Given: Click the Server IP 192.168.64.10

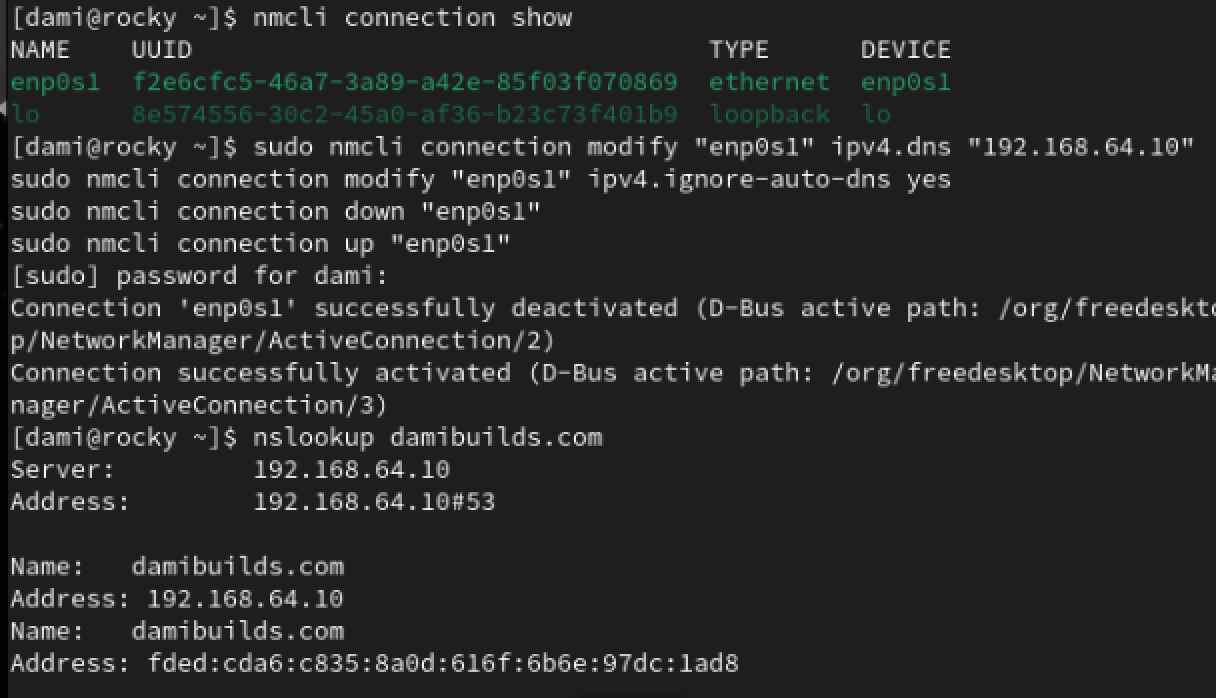Looking at the screenshot, I should point(351,470).
